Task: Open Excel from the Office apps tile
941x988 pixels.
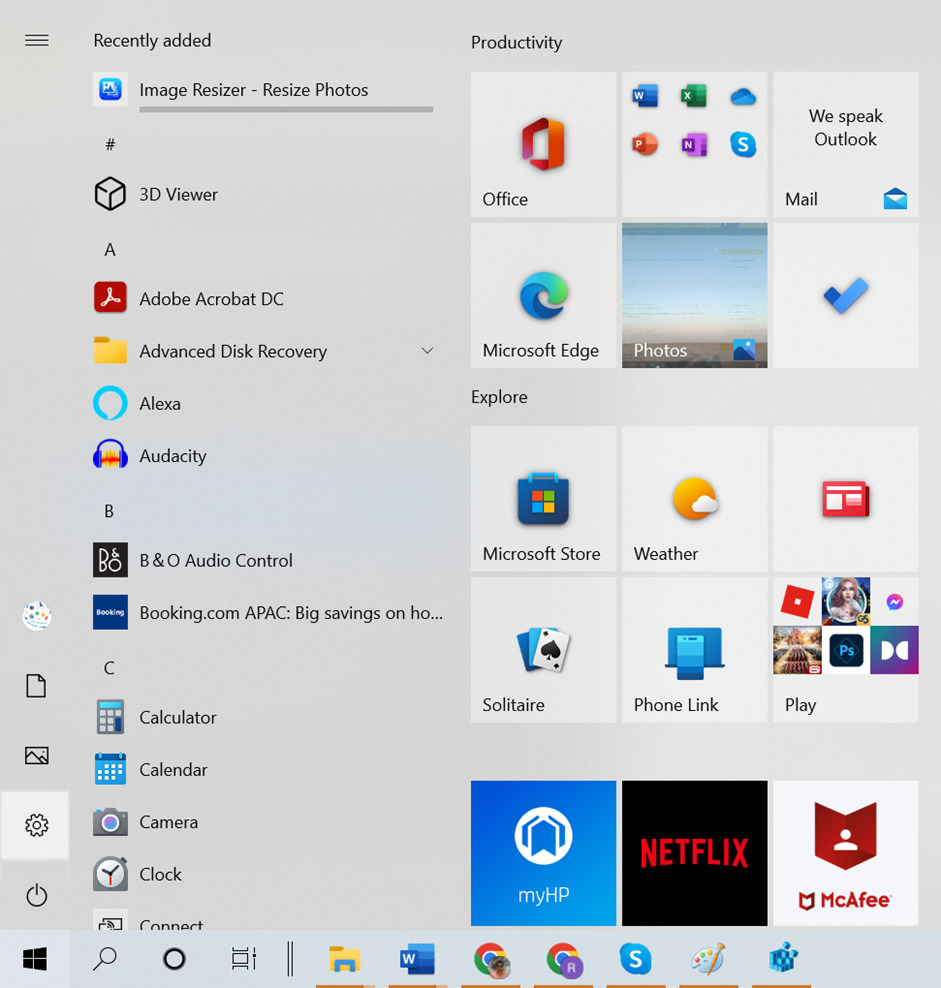Action: [694, 96]
